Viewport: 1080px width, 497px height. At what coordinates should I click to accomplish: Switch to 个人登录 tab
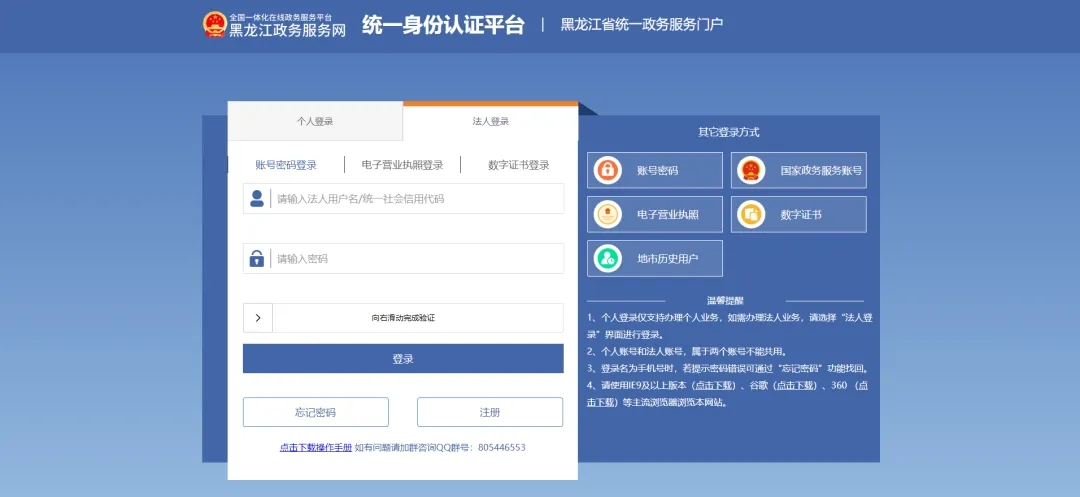coord(315,122)
